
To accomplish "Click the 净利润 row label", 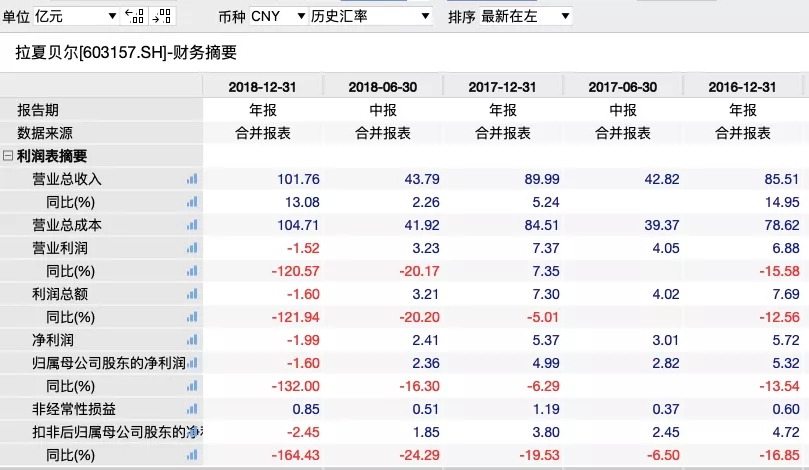I will [x=53, y=340].
